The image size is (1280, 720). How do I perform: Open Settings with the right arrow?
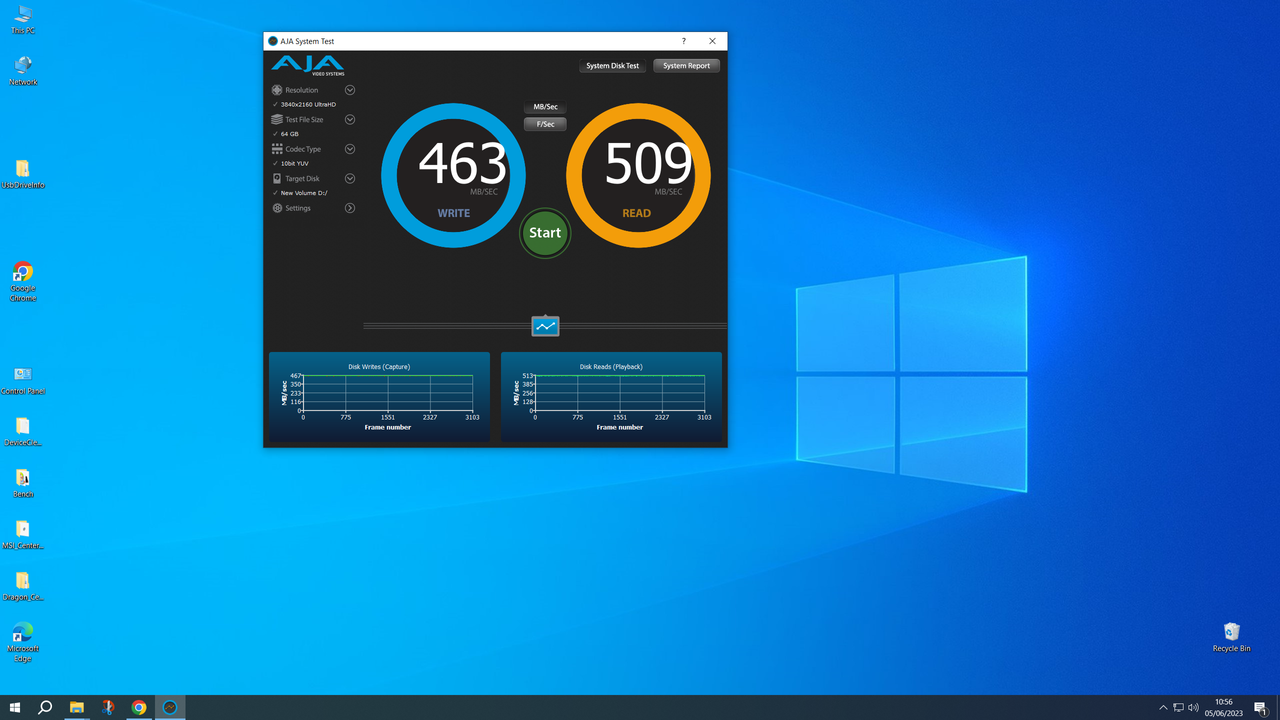tap(350, 208)
